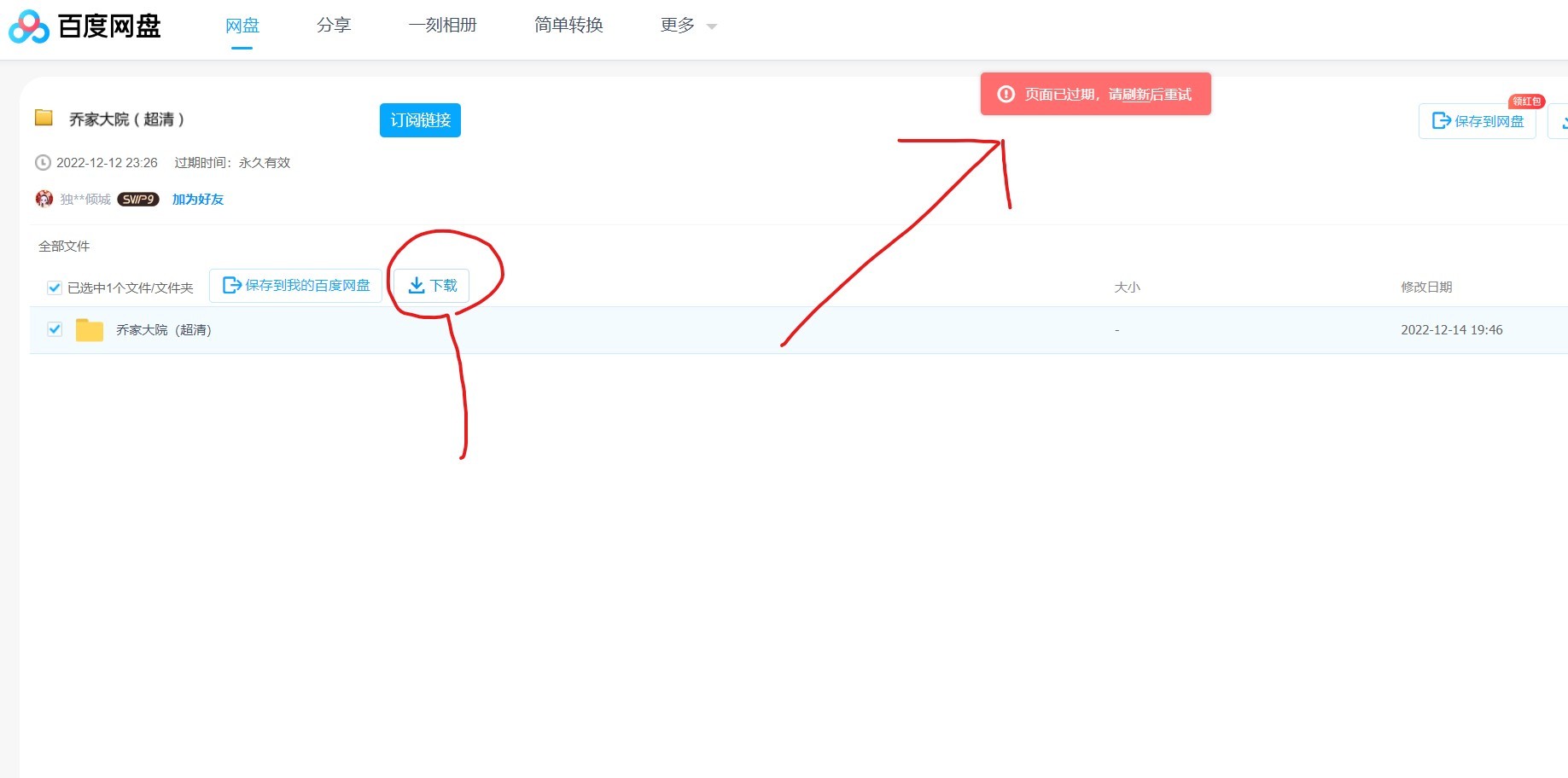
Task: Open the 分享 tab
Action: [333, 26]
